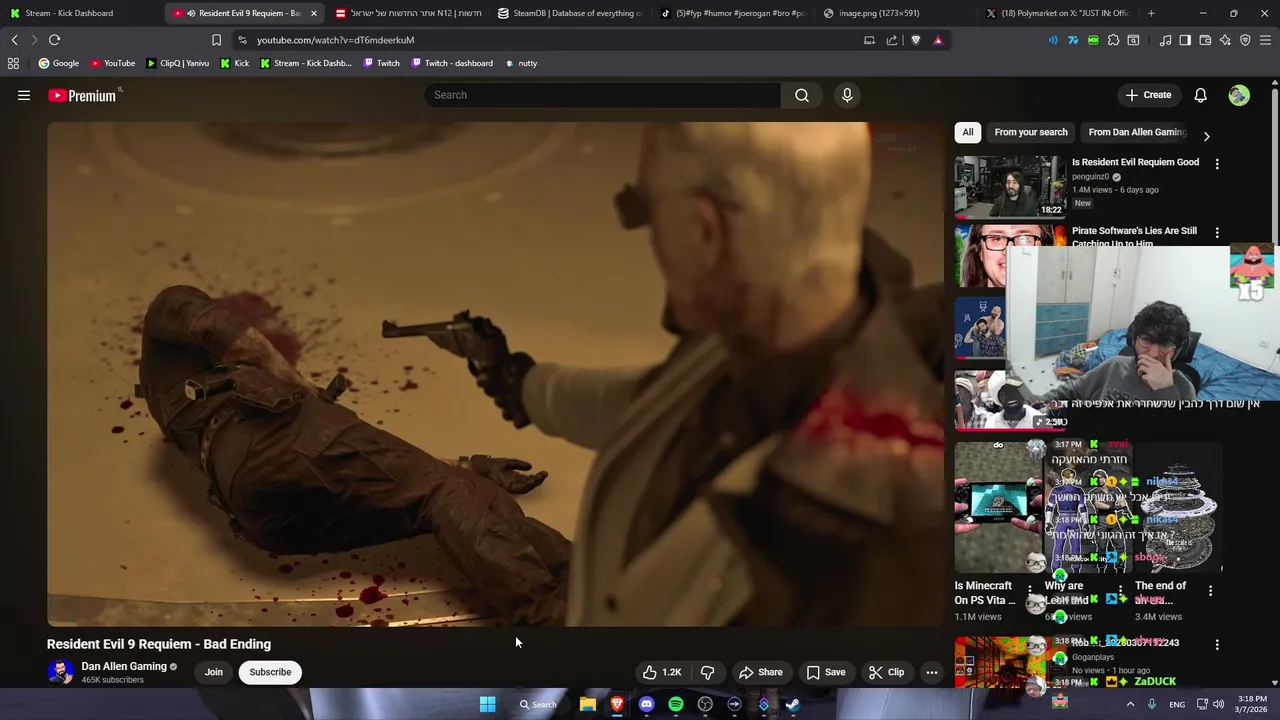Switch to the SteamDB browser tab
1280x720 pixels.
(570, 13)
